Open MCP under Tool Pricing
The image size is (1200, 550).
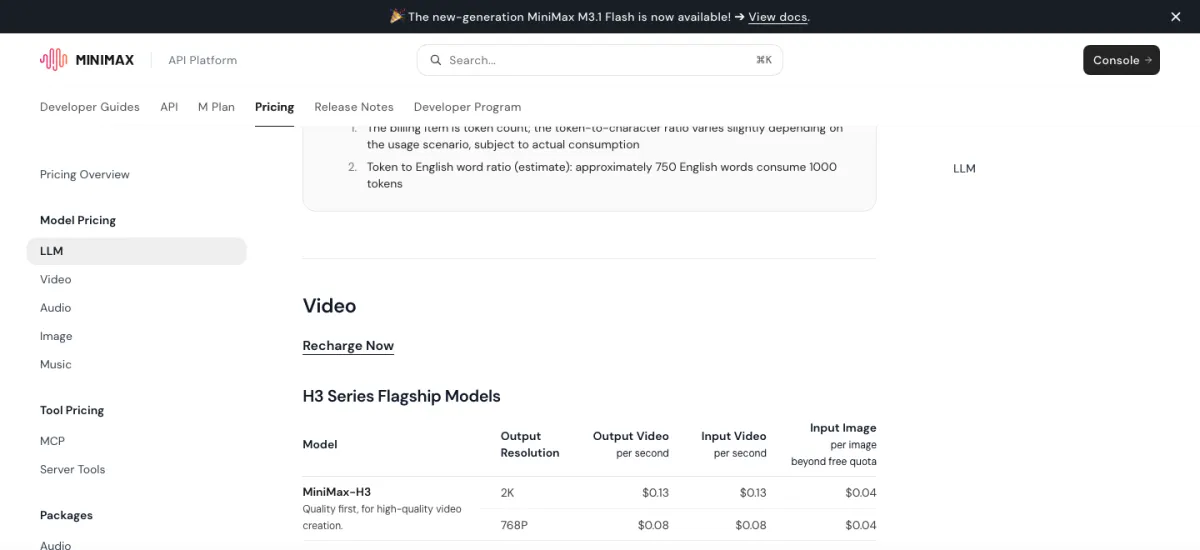[52, 440]
